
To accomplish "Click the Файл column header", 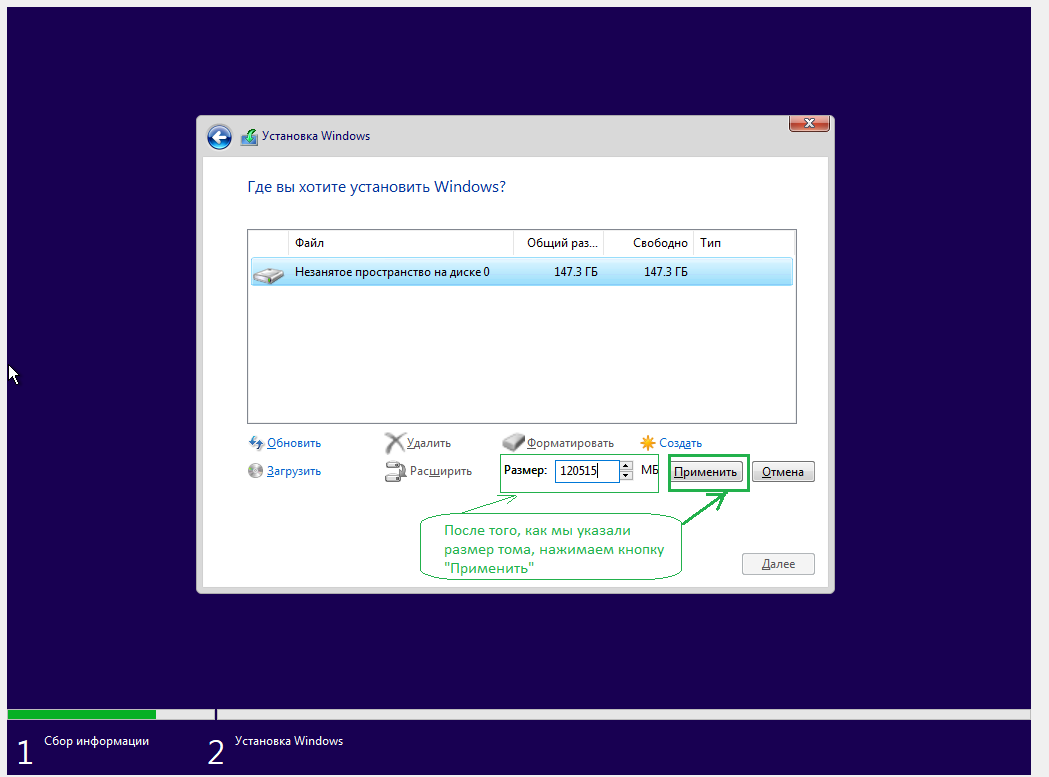I will tap(400, 243).
